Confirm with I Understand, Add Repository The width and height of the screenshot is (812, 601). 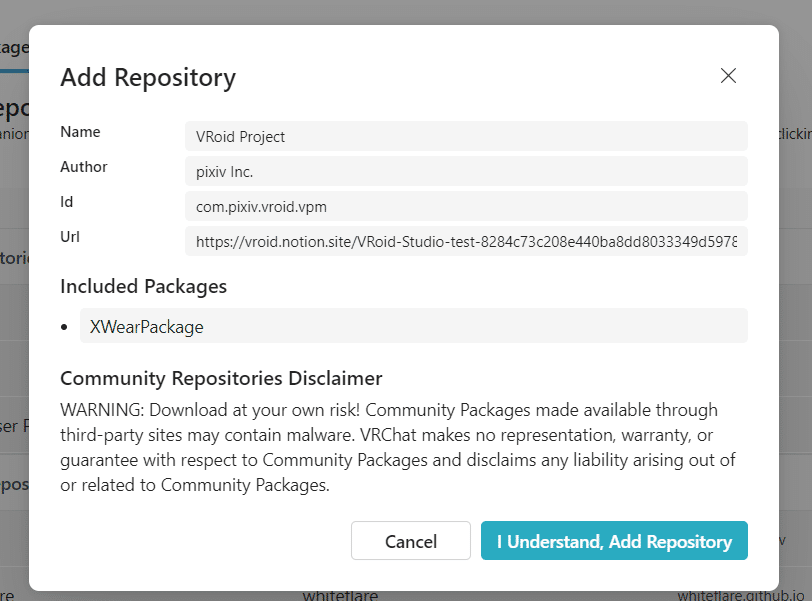614,540
